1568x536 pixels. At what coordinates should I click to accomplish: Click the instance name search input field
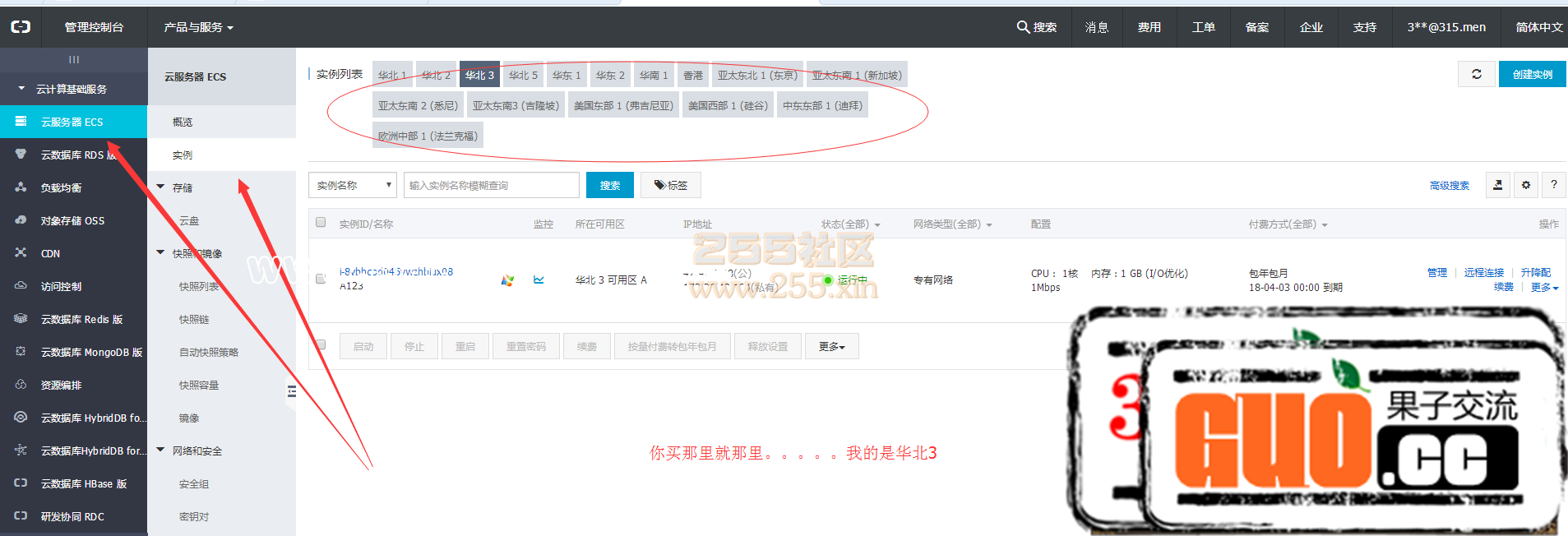(x=491, y=185)
